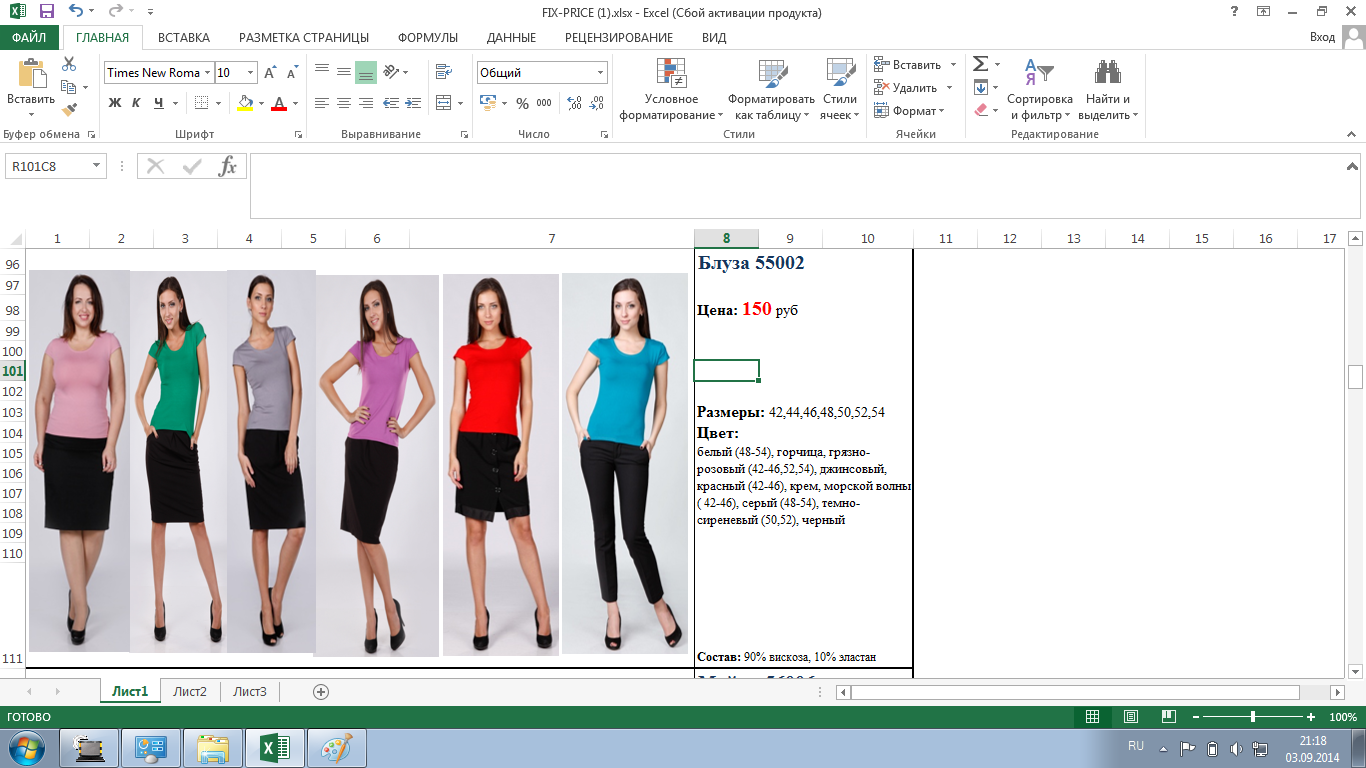
Task: Click the accounting currency format icon
Action: [488, 103]
